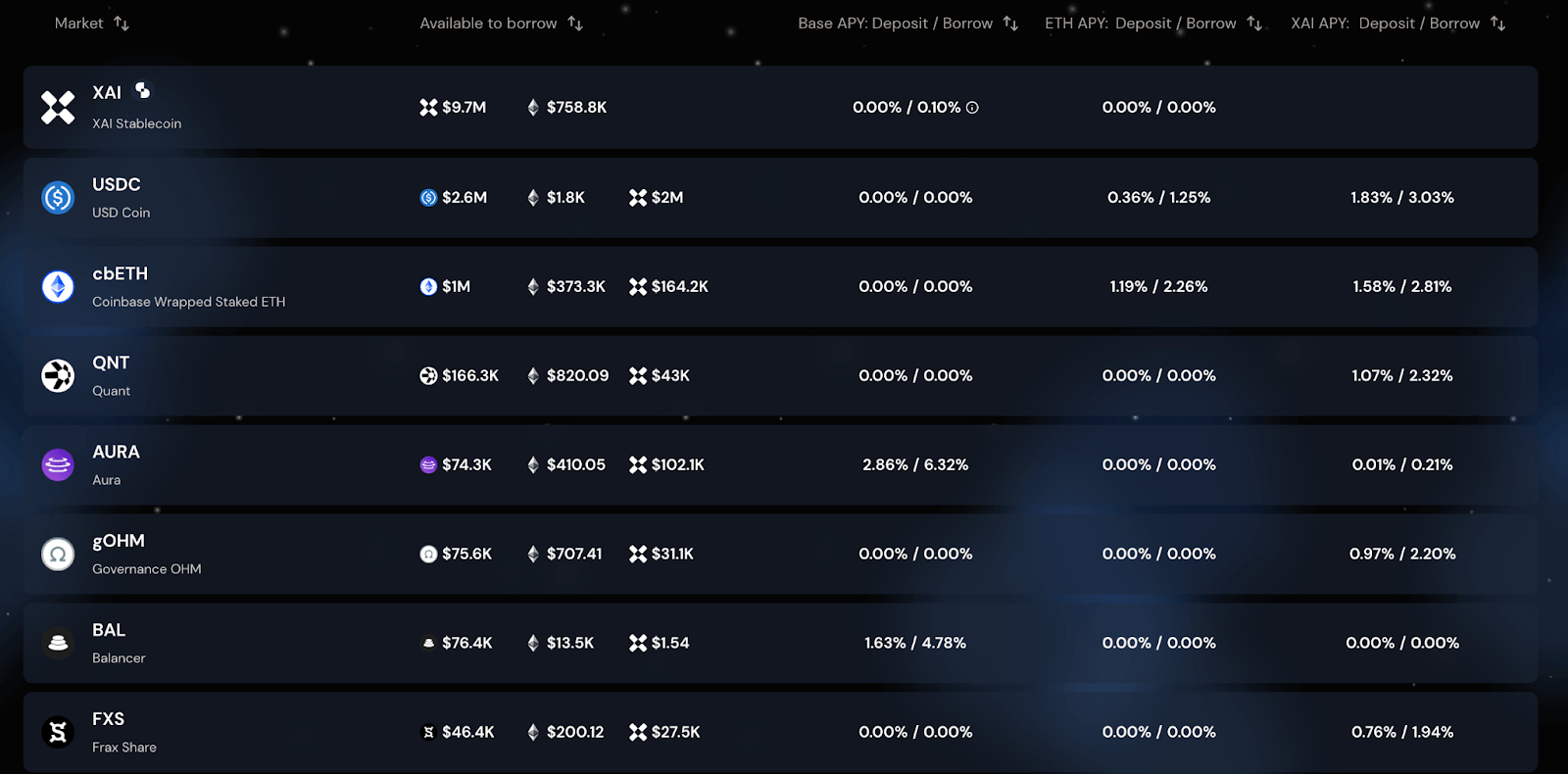
Task: Sort by Available to borrow arrows
Action: (x=575, y=23)
